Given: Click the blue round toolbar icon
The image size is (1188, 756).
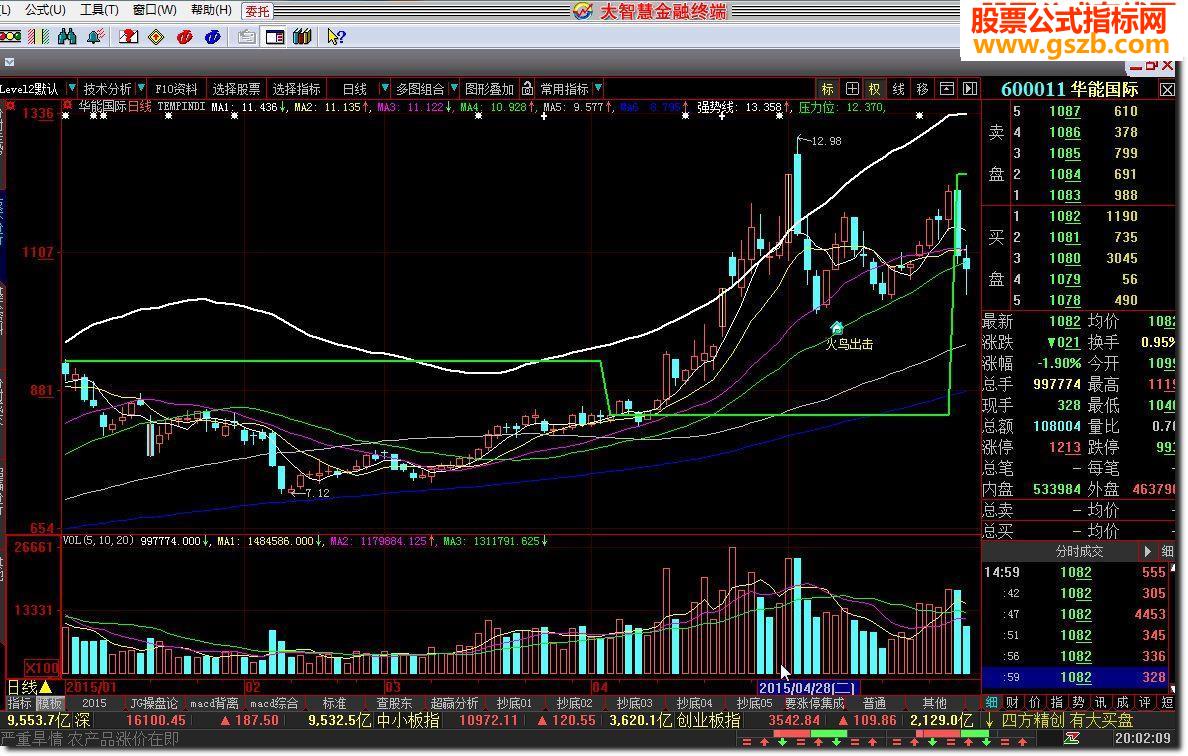Looking at the screenshot, I should pyautogui.click(x=213, y=36).
